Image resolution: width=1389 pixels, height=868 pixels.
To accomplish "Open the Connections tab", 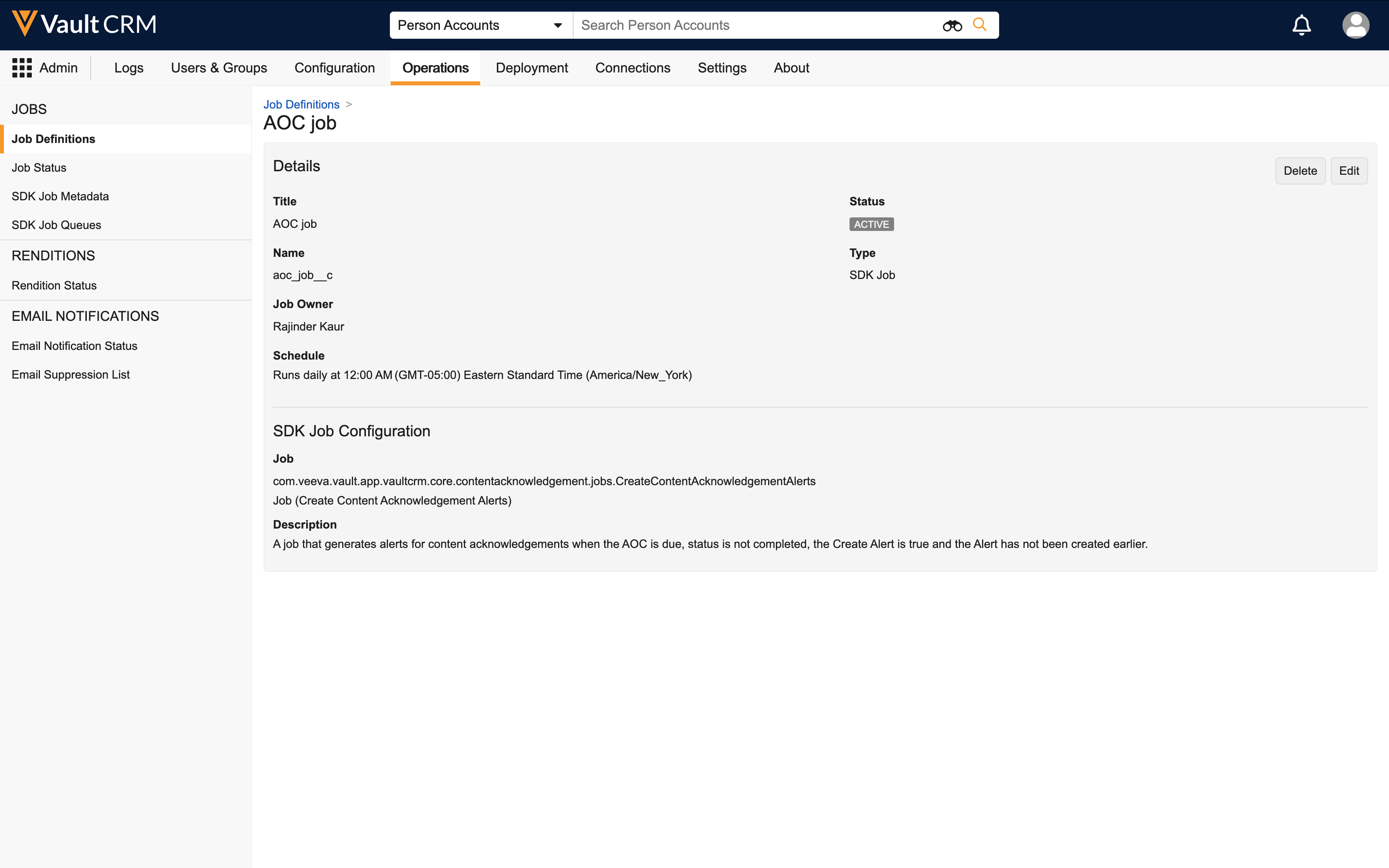I will [632, 68].
